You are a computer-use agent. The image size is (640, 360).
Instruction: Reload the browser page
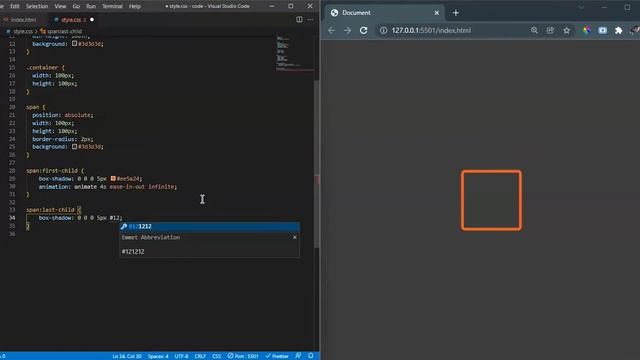363,30
